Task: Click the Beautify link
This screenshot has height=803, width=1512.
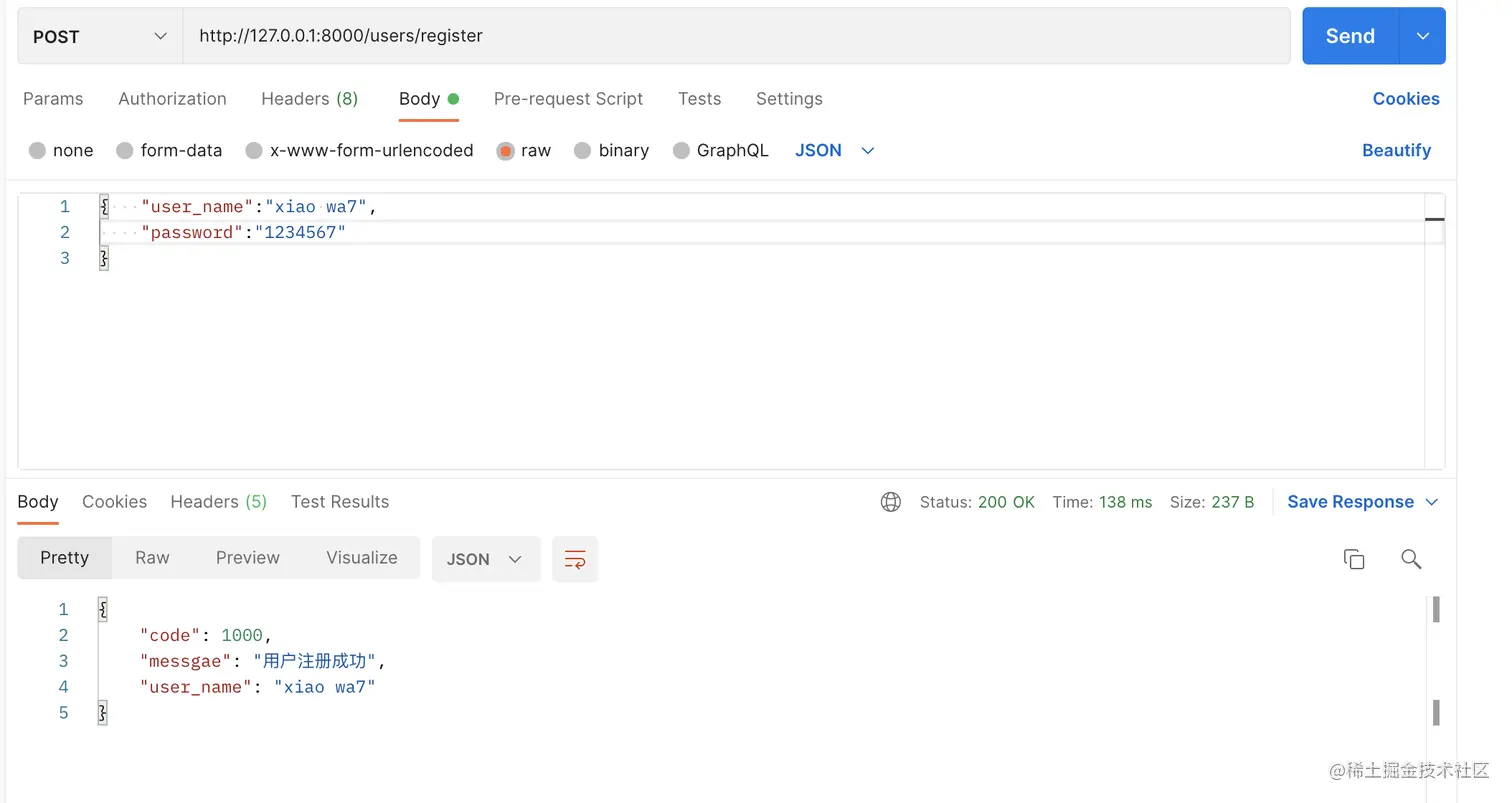Action: [x=1396, y=151]
